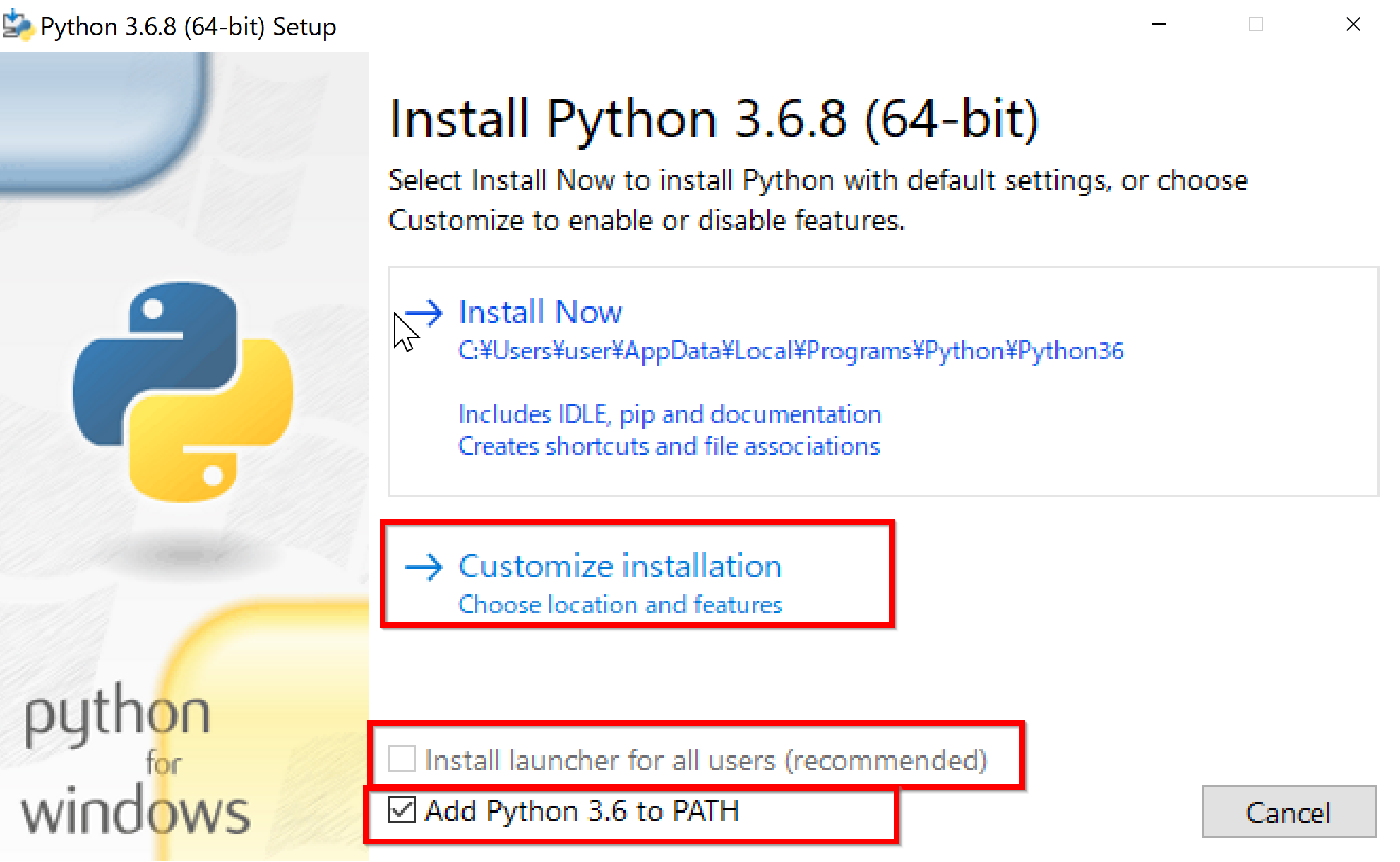Click the disabled maximize button in the title bar

[1256, 25]
